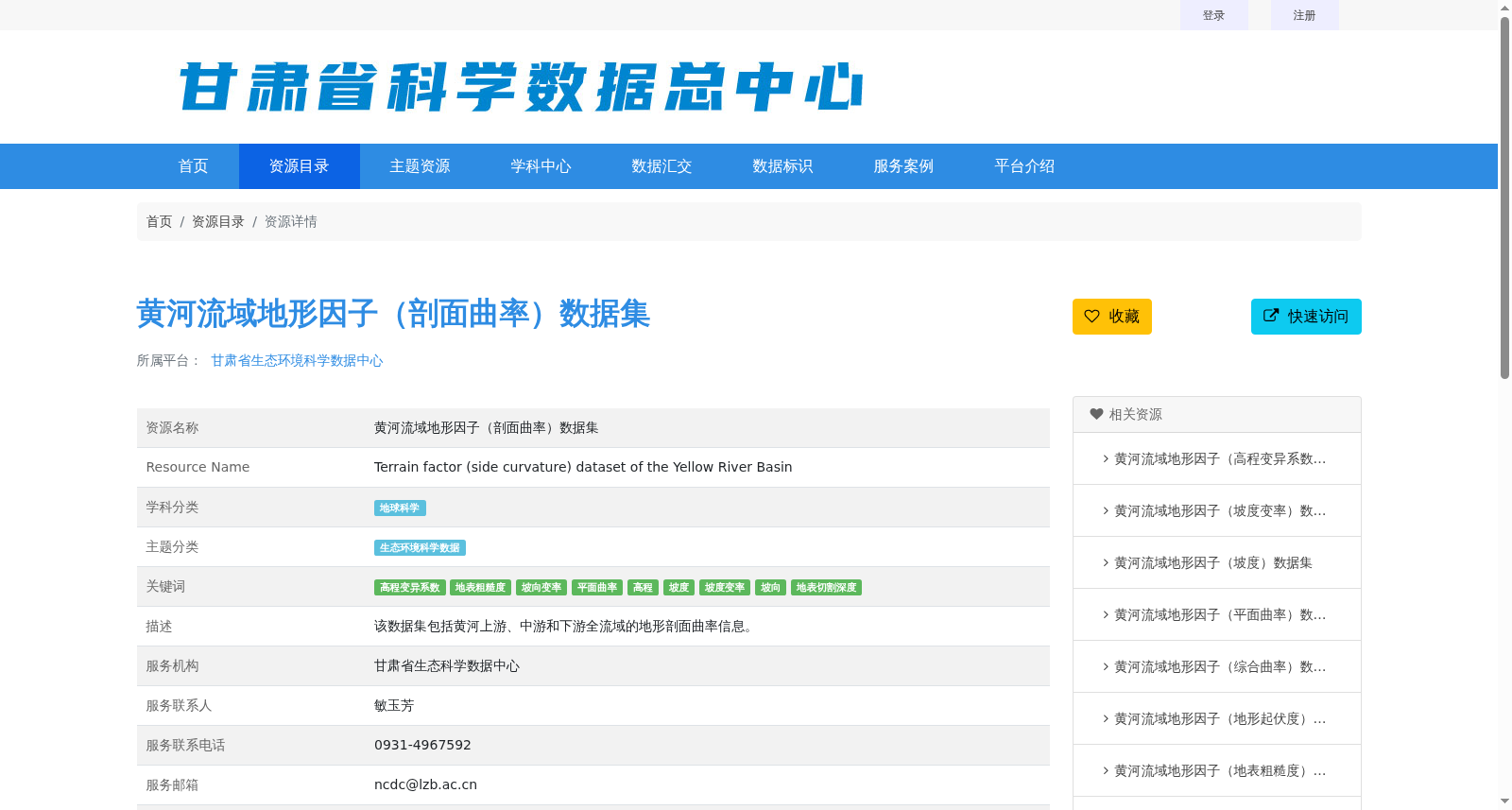Click the 资源详情 breadcrumb text
The width and height of the screenshot is (1512, 810).
(290, 221)
